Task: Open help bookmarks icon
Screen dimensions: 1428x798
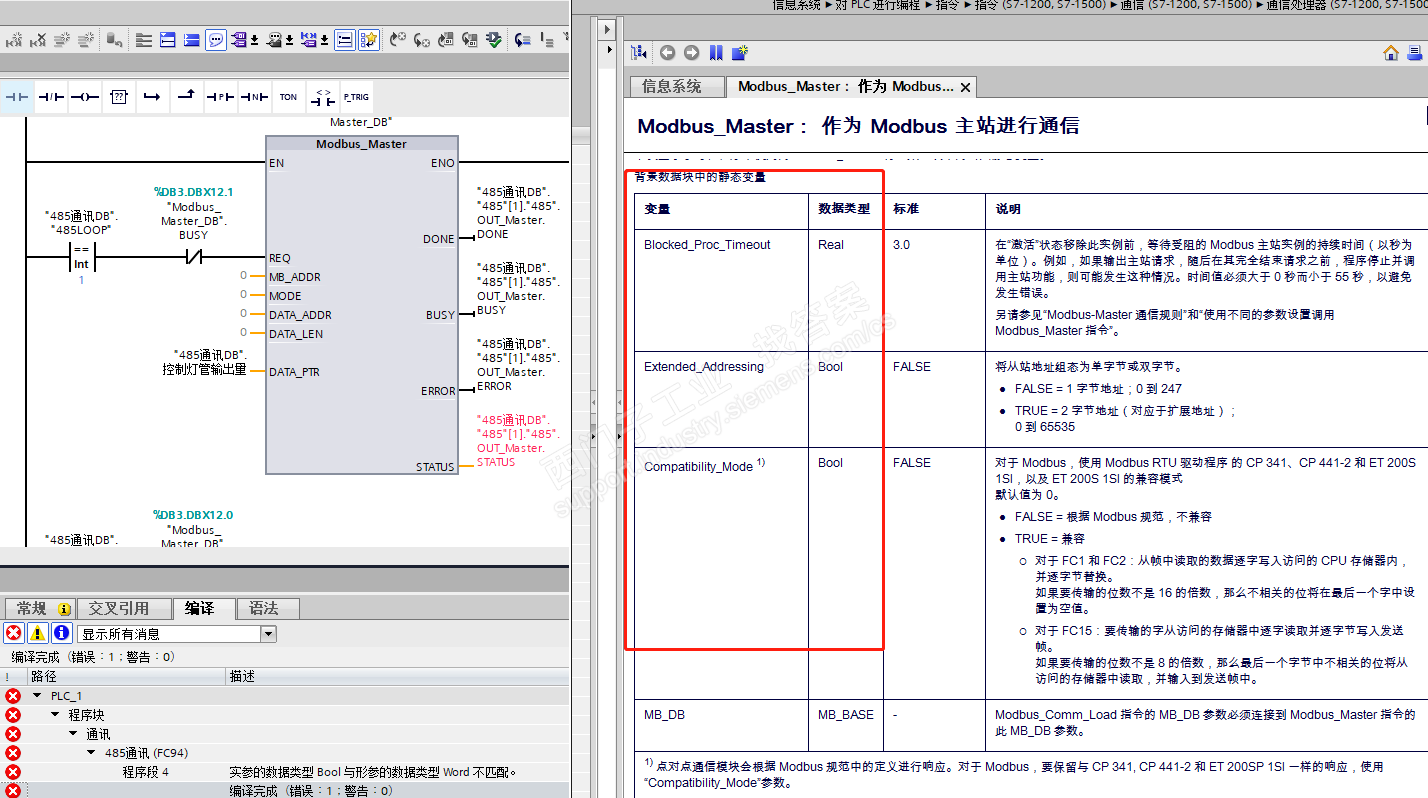Action: point(716,53)
